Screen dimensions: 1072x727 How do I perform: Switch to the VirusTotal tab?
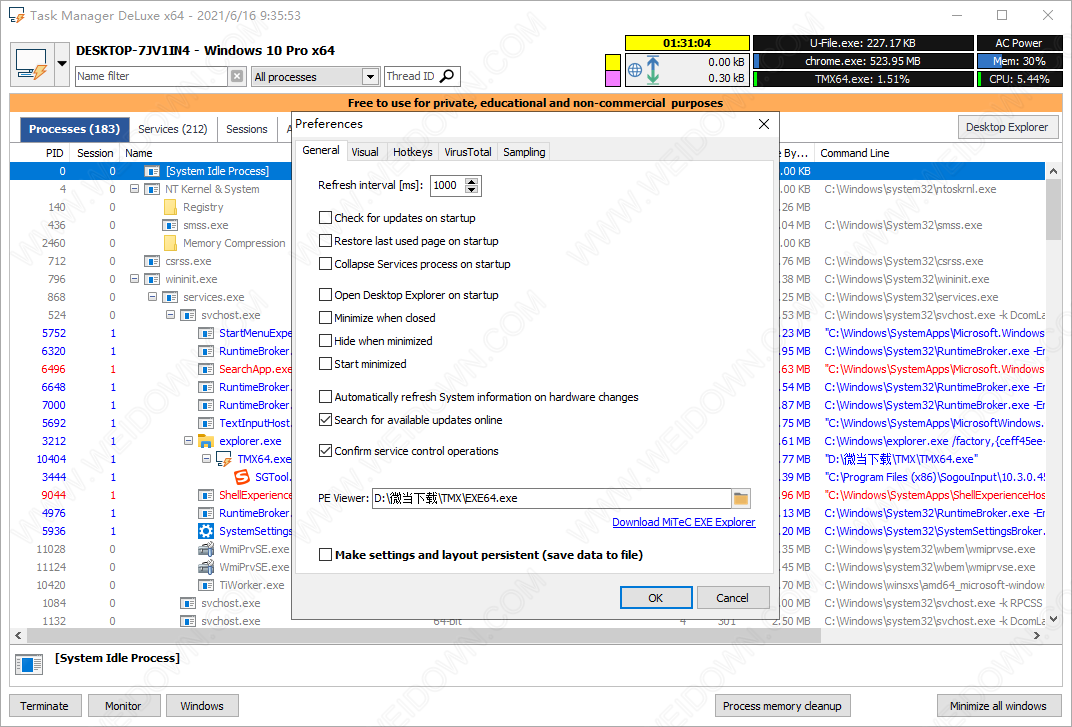(x=467, y=152)
